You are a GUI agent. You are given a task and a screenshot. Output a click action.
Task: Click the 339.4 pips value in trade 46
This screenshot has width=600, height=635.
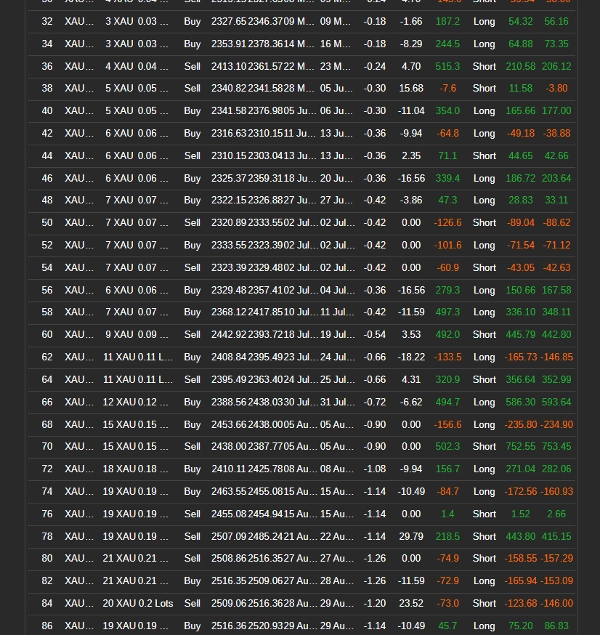[447, 178]
